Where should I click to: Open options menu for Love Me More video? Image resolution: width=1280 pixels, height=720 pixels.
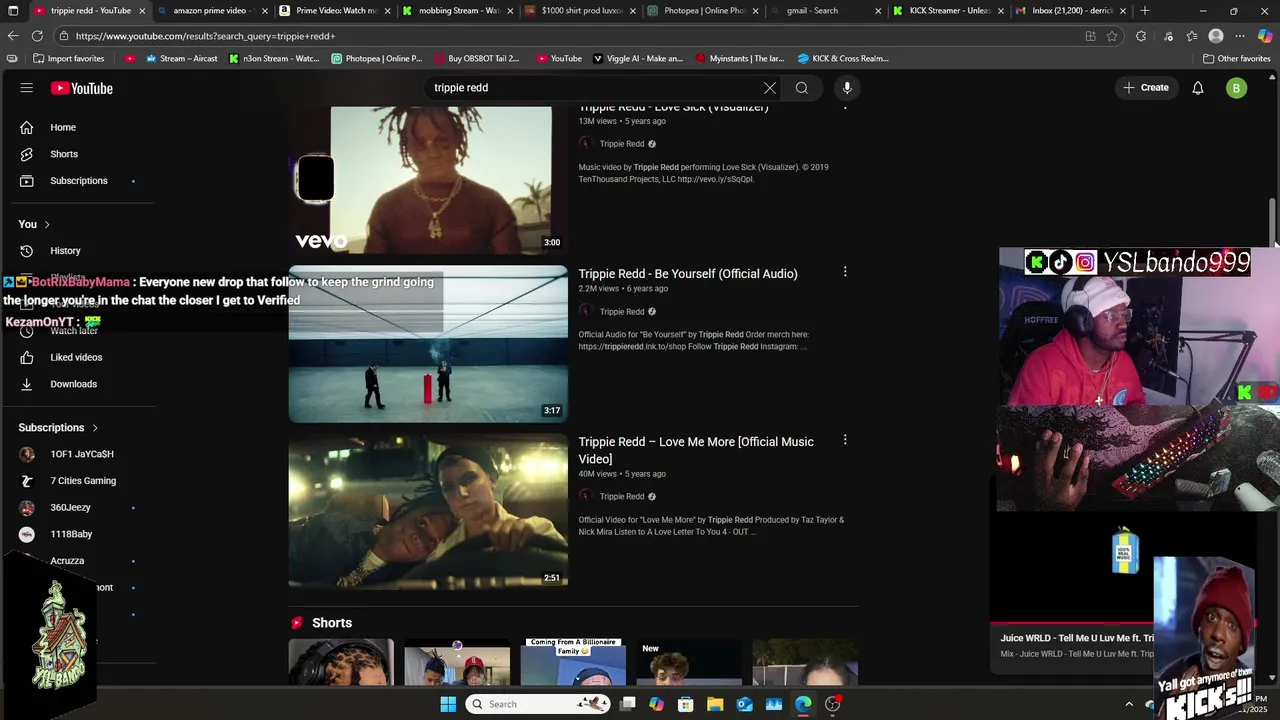845,440
